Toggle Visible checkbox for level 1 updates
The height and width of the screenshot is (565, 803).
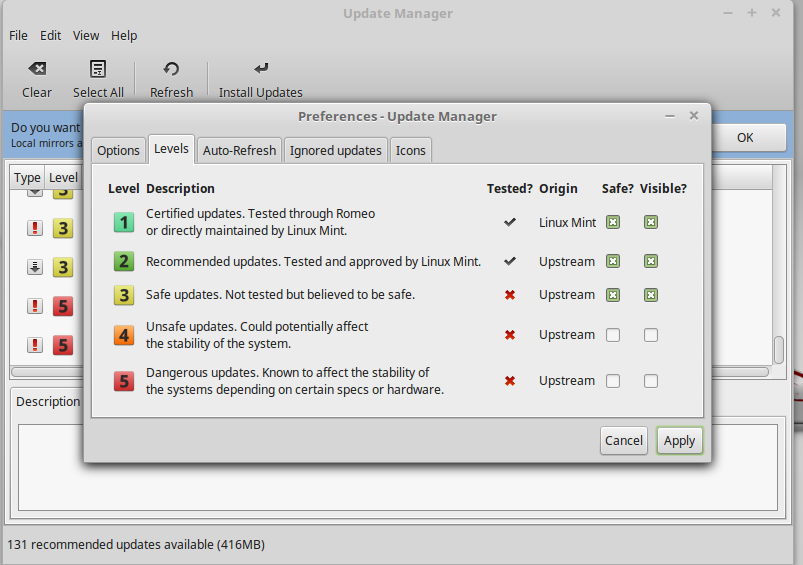tap(651, 222)
